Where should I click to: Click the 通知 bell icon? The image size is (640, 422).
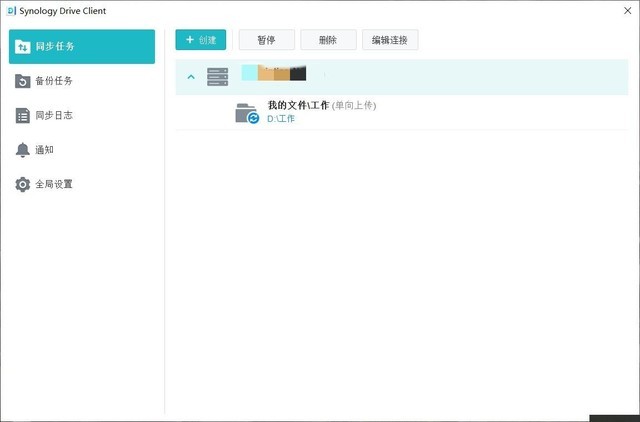click(22, 150)
